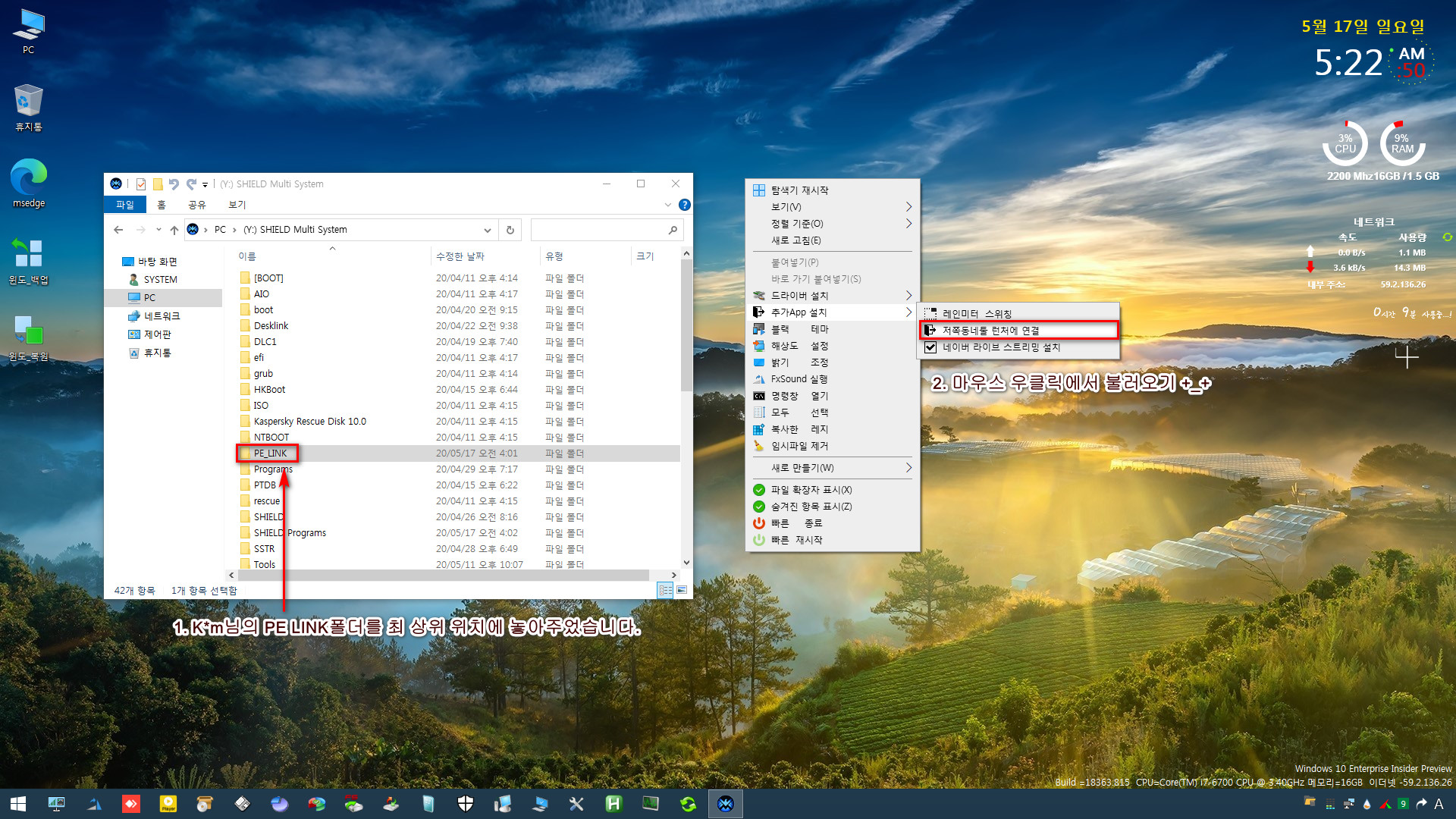Screen dimensions: 1456x819
Task: Choose 새로 고침(E) in context menu
Action: click(x=832, y=240)
